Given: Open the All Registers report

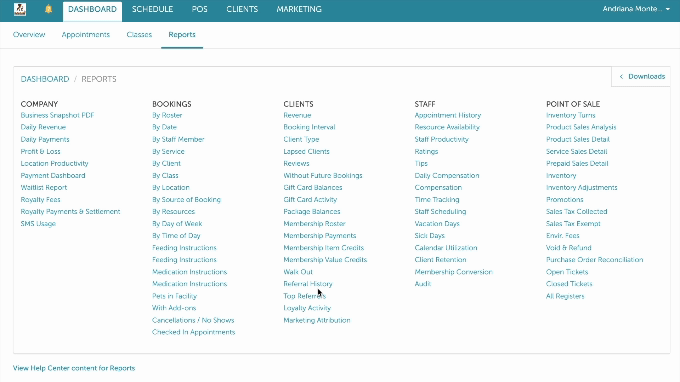Looking at the screenshot, I should [565, 297].
